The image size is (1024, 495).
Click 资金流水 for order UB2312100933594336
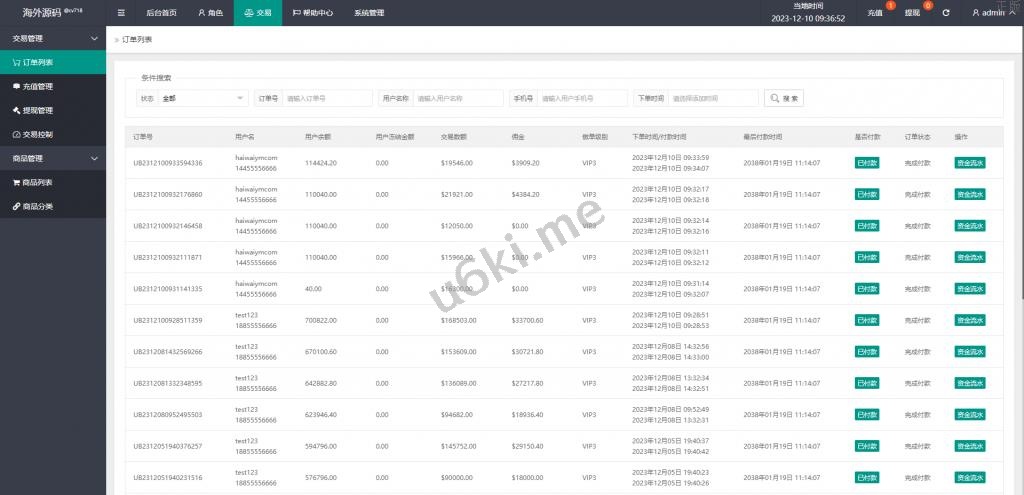tap(969, 162)
